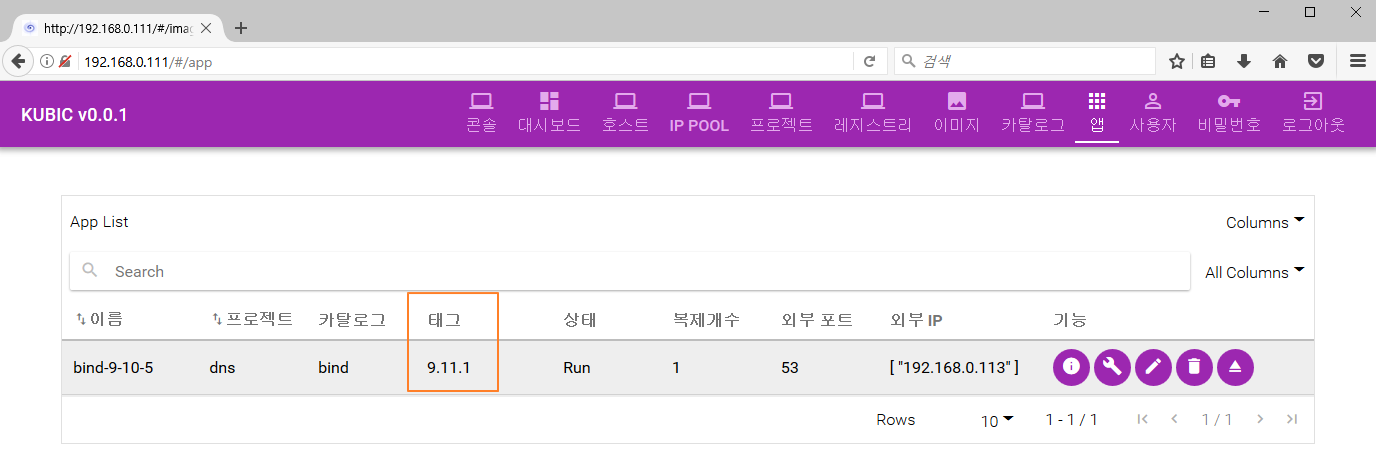Viewport: 1376px width, 452px height.
Task: Click the browser back button
Action: (17, 61)
